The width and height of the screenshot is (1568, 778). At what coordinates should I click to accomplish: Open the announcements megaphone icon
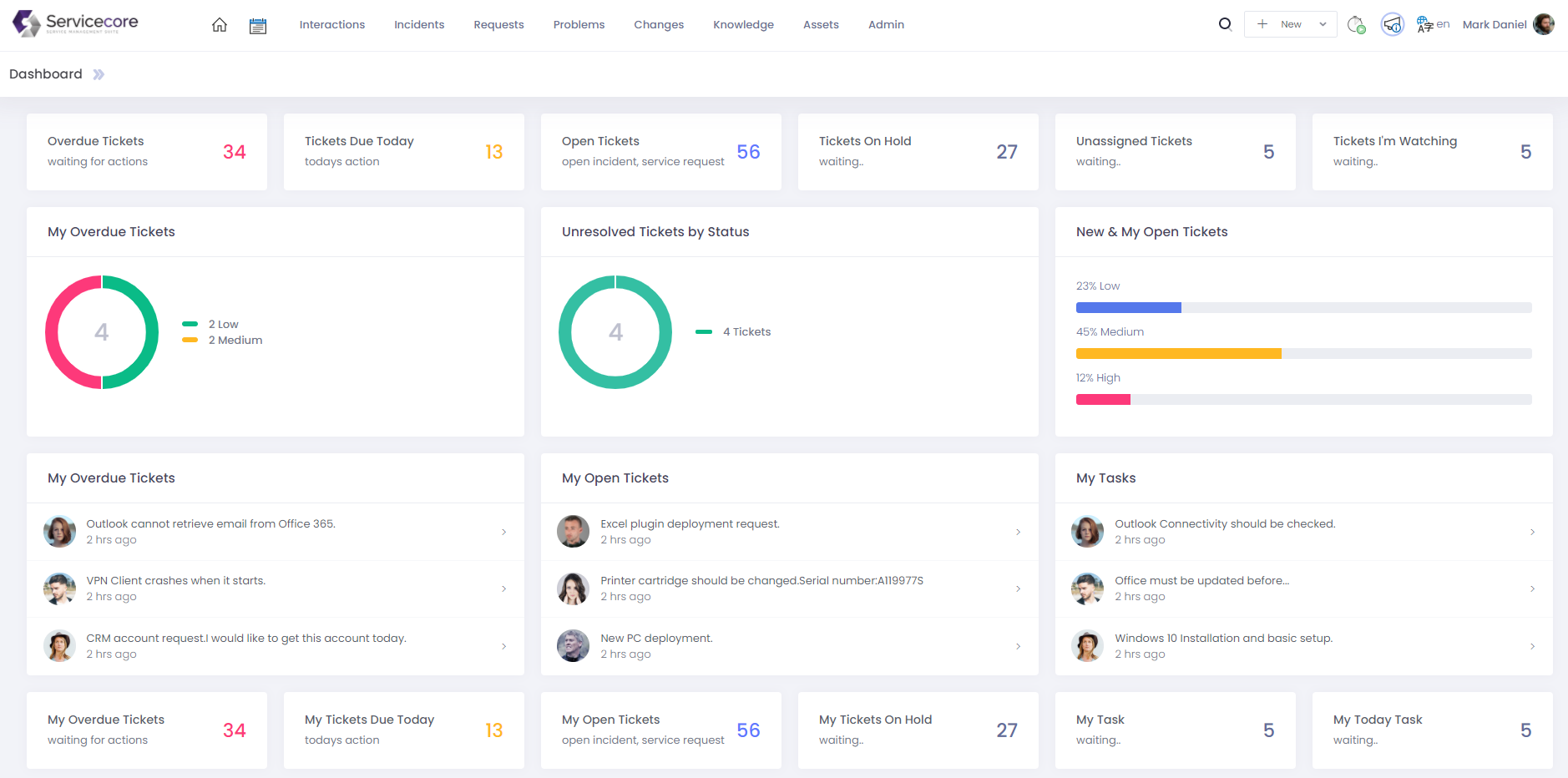[x=1392, y=24]
